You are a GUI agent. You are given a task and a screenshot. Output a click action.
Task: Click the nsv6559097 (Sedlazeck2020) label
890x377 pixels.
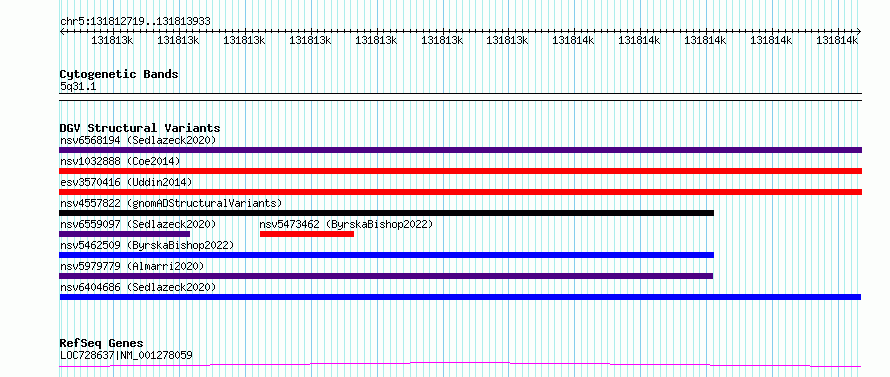coord(138,224)
